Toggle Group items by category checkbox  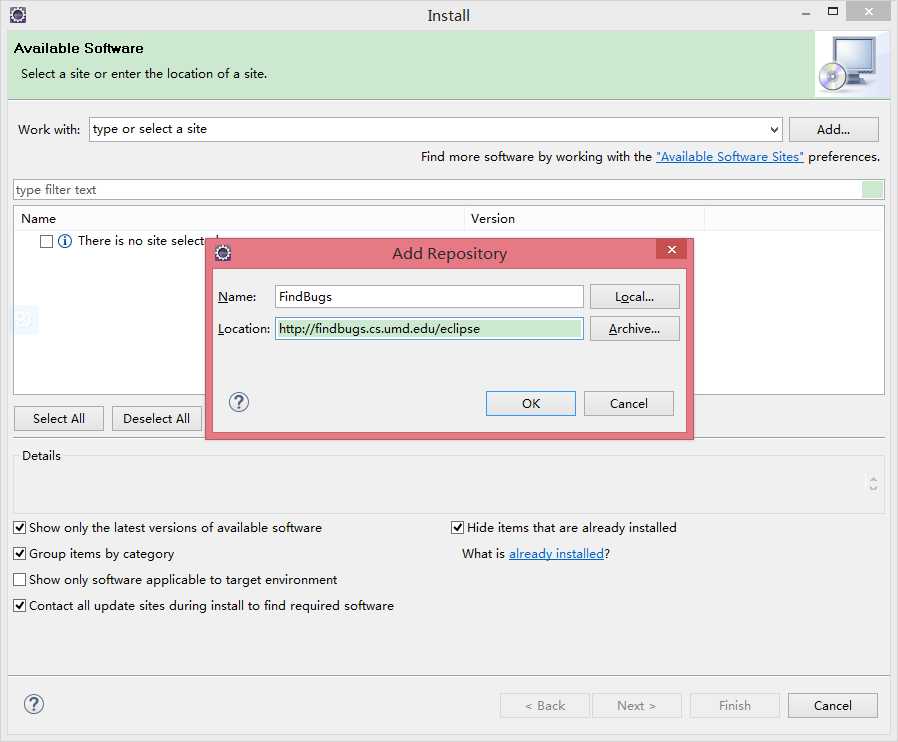[19, 554]
